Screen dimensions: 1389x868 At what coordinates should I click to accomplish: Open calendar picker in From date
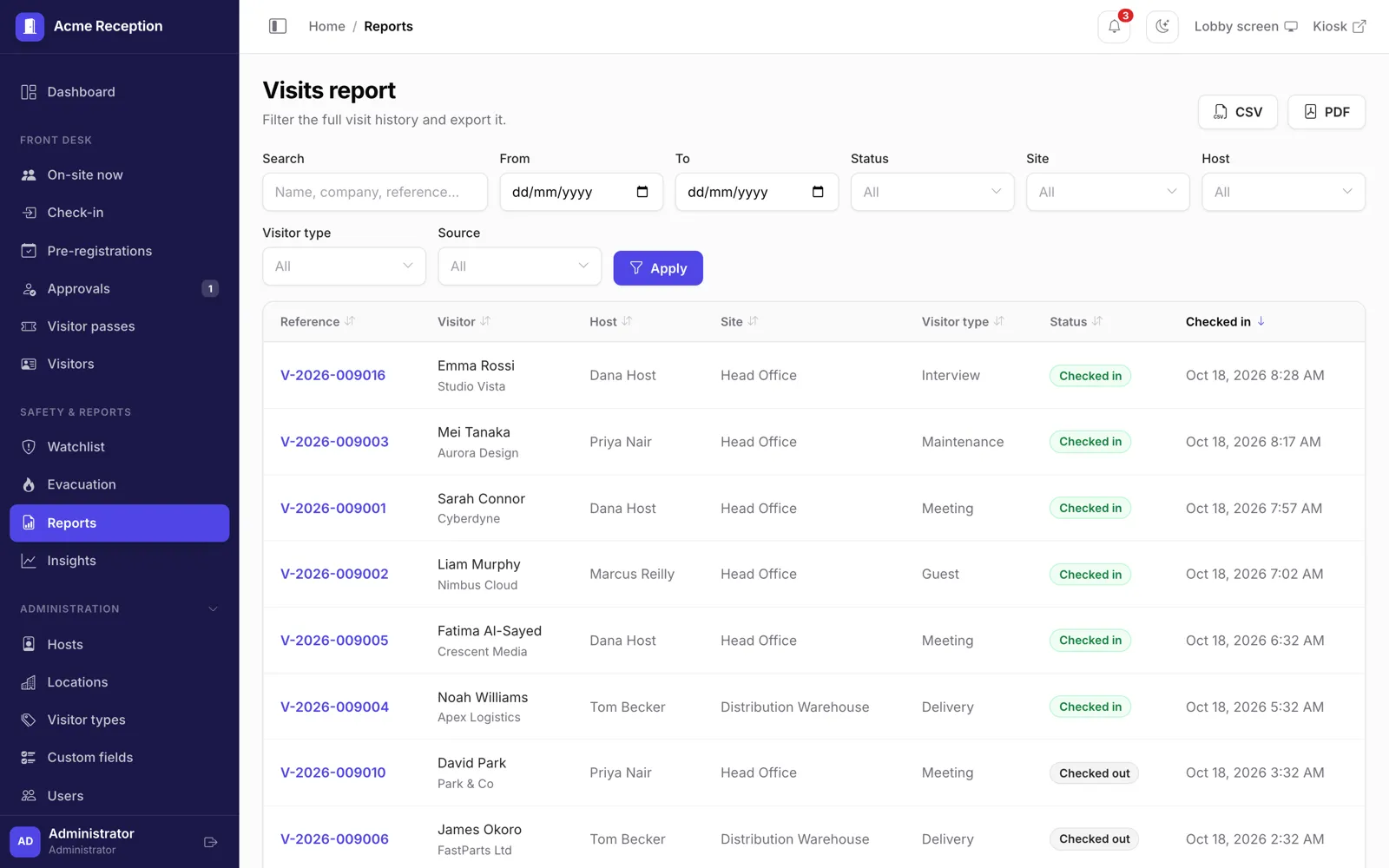642,192
